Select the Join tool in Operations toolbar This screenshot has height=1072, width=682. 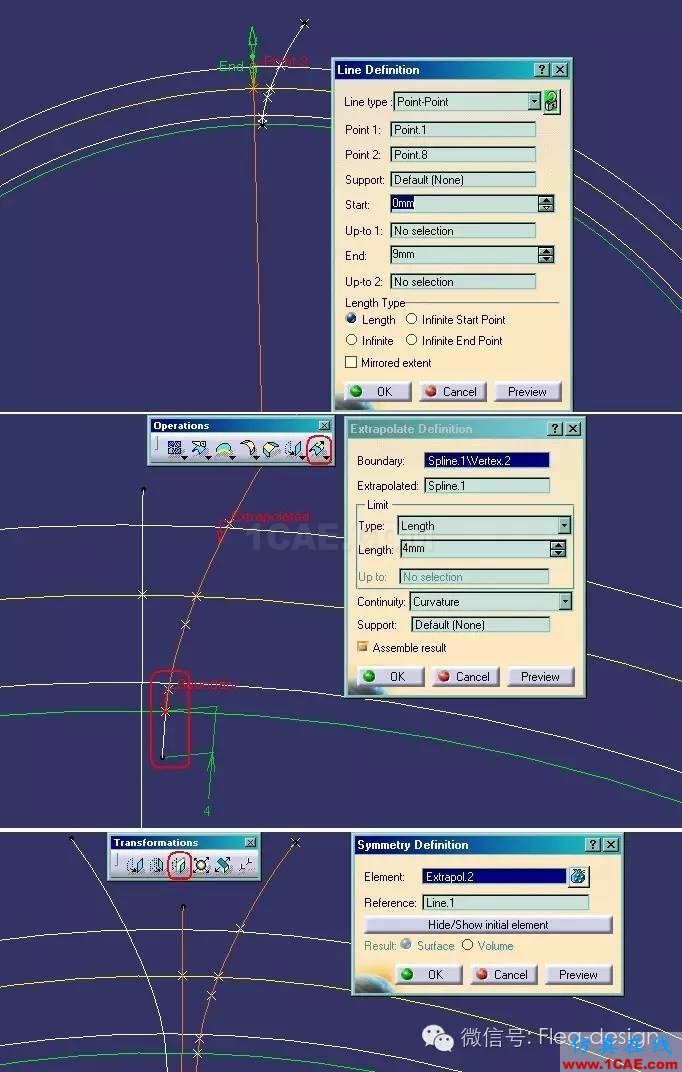tap(175, 448)
